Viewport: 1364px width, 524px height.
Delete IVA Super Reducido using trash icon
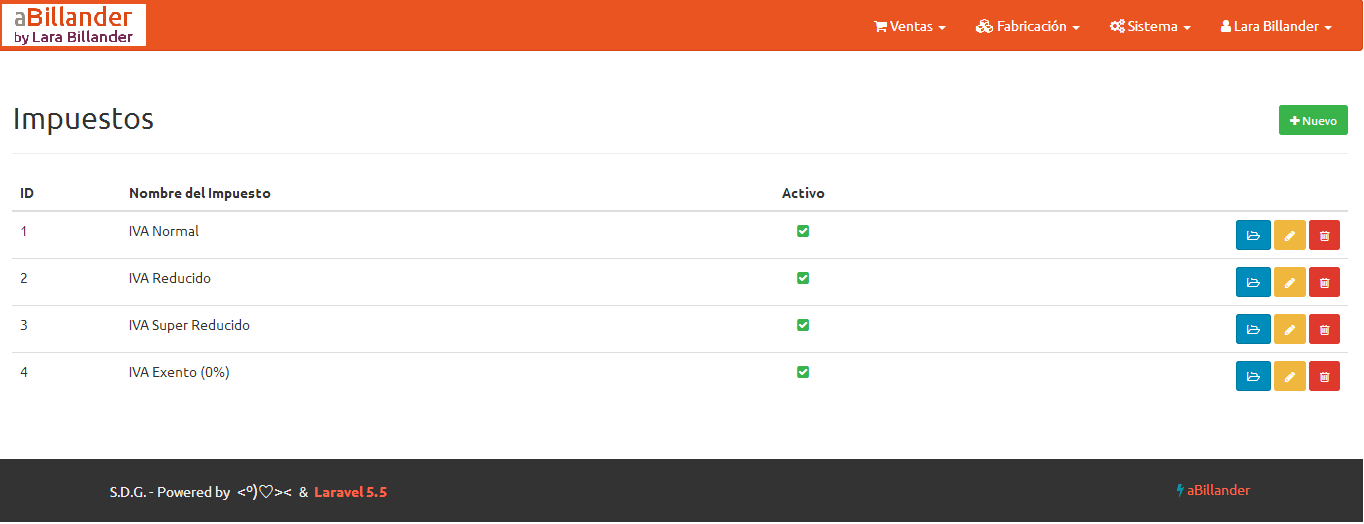(1324, 330)
